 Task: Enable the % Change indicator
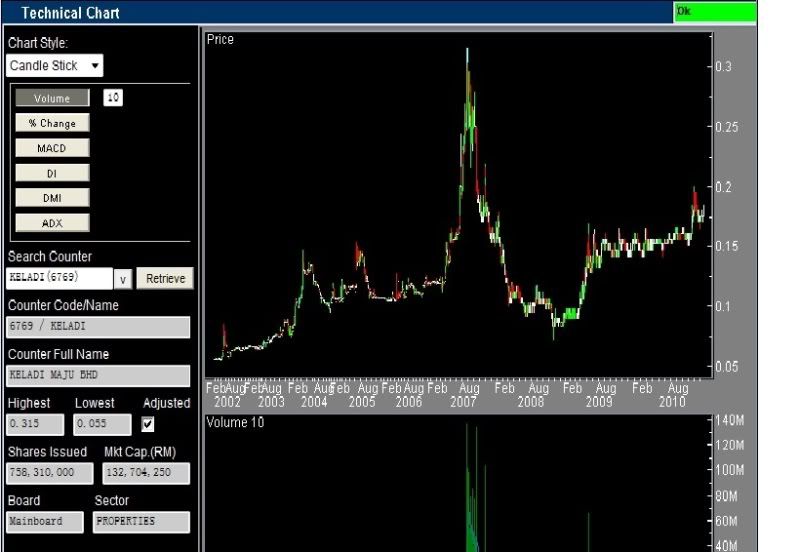[52, 123]
